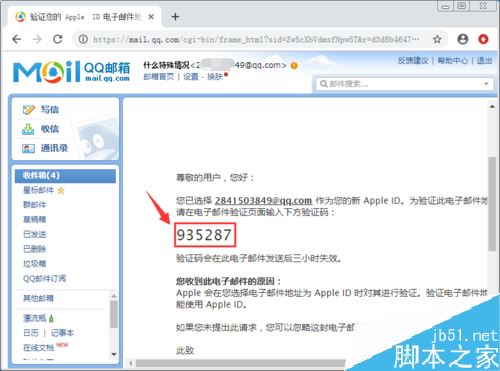The height and width of the screenshot is (371, 500).
Task: Click the 尊敬的用户，您好 greeting text
Action: point(215,178)
